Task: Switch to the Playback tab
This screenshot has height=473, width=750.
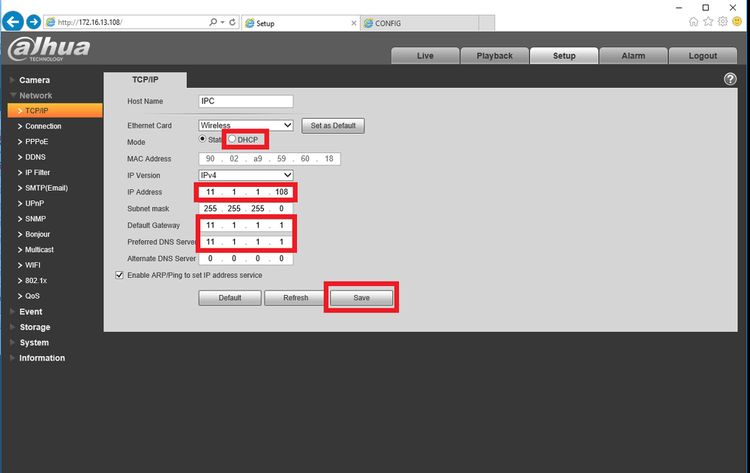Action: click(x=495, y=55)
